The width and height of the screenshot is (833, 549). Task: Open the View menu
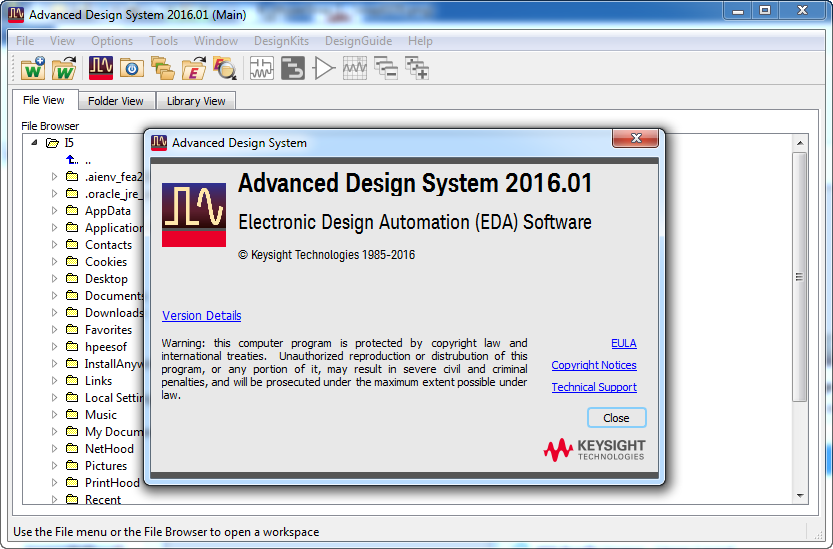pos(62,41)
